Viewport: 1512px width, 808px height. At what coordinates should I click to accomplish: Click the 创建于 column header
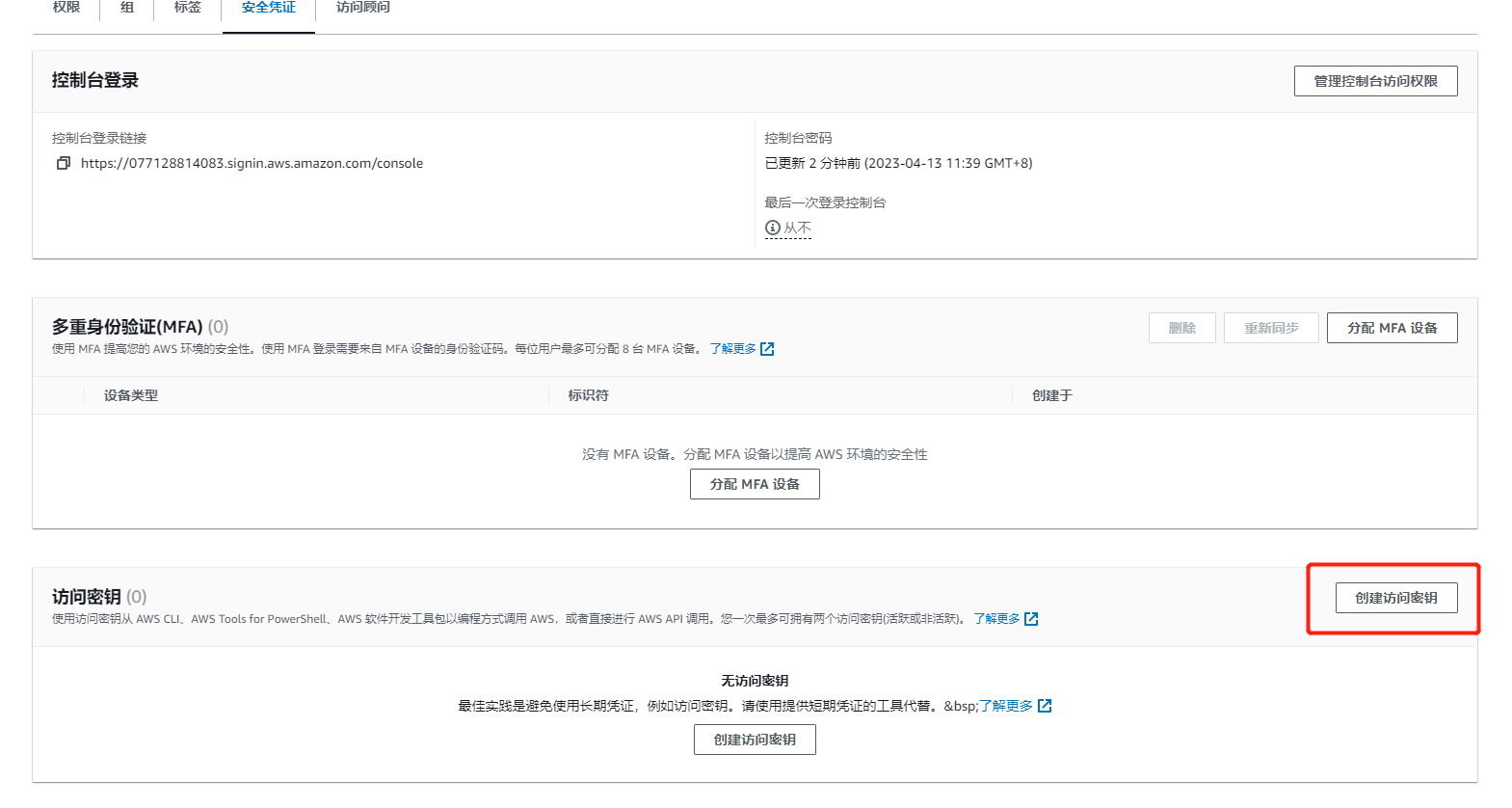(x=1052, y=395)
